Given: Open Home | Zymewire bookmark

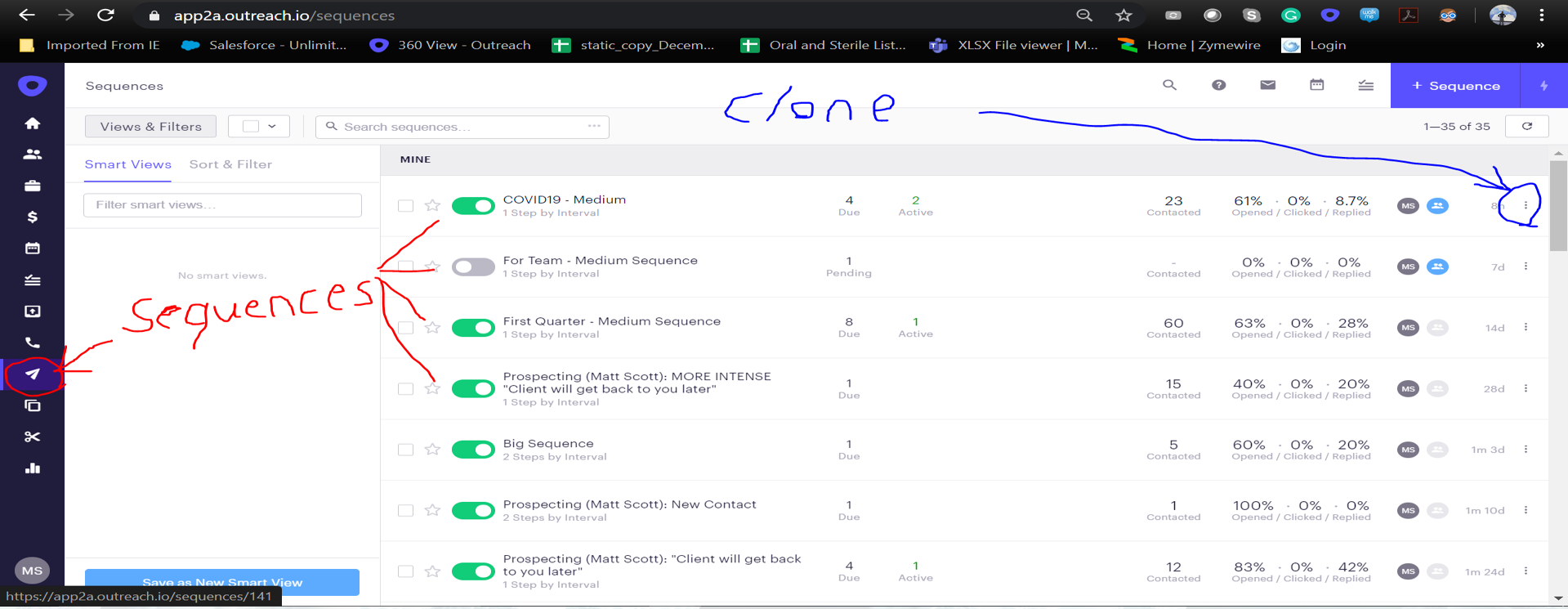Looking at the screenshot, I should pyautogui.click(x=1190, y=45).
